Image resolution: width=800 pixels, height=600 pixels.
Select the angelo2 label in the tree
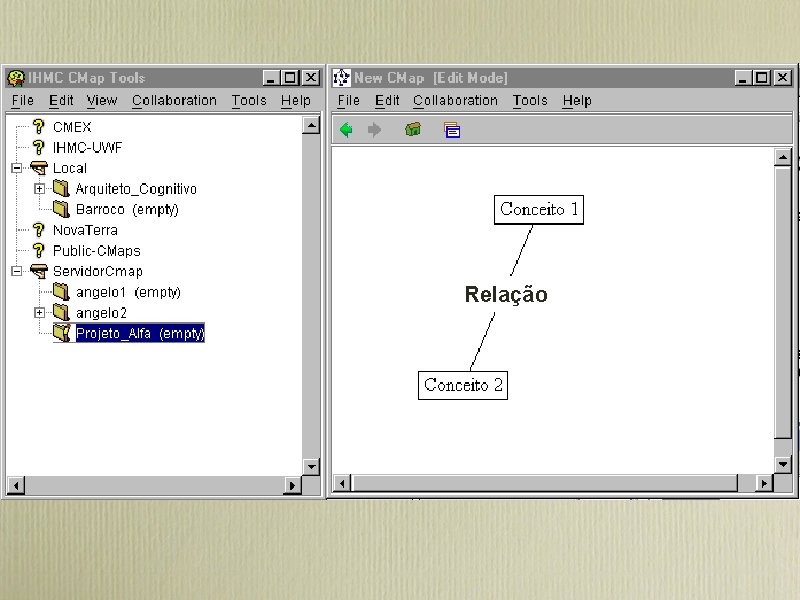pos(101,313)
